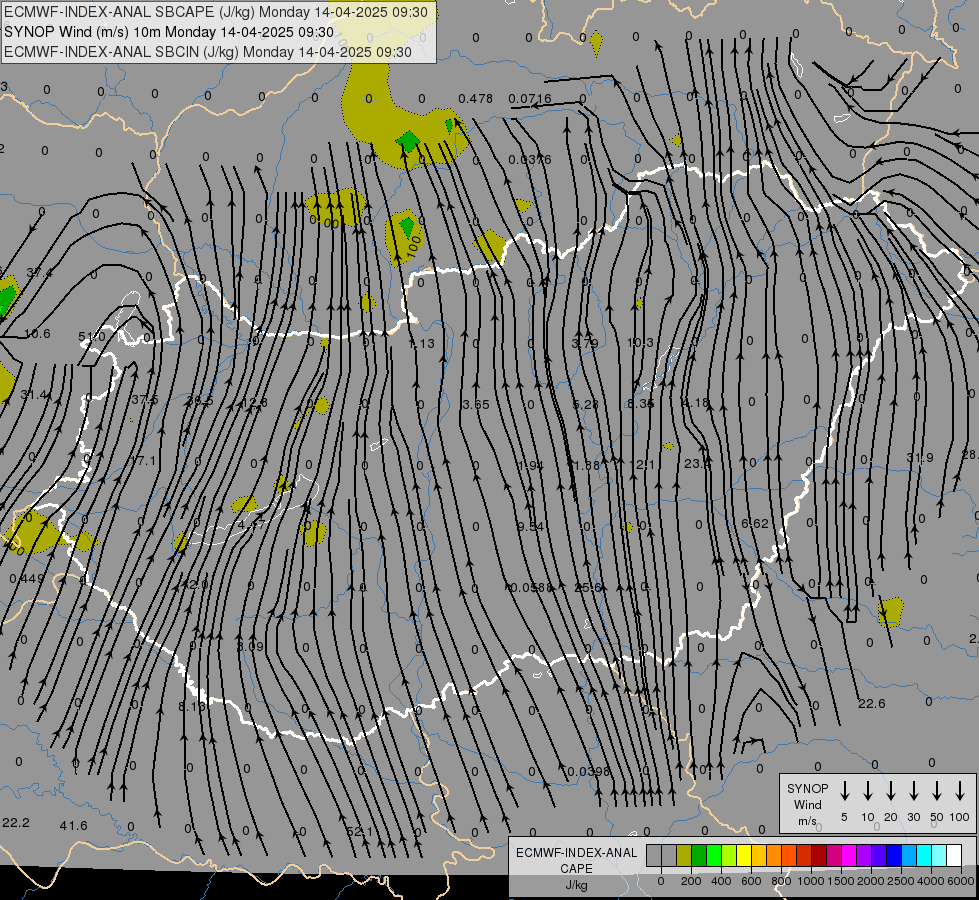Click the '6.62' value on the map

(x=755, y=523)
